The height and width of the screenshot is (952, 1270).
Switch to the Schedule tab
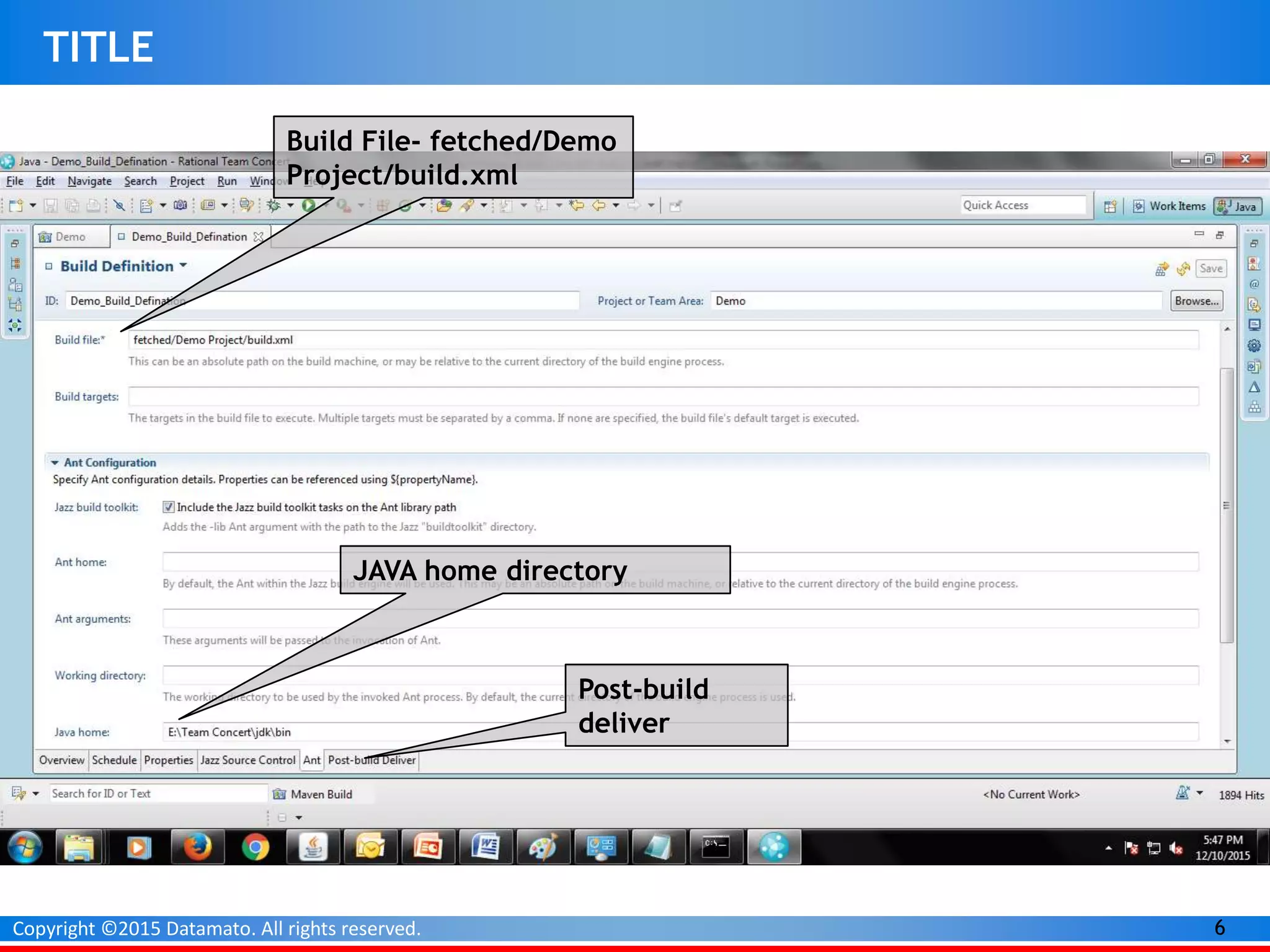114,760
